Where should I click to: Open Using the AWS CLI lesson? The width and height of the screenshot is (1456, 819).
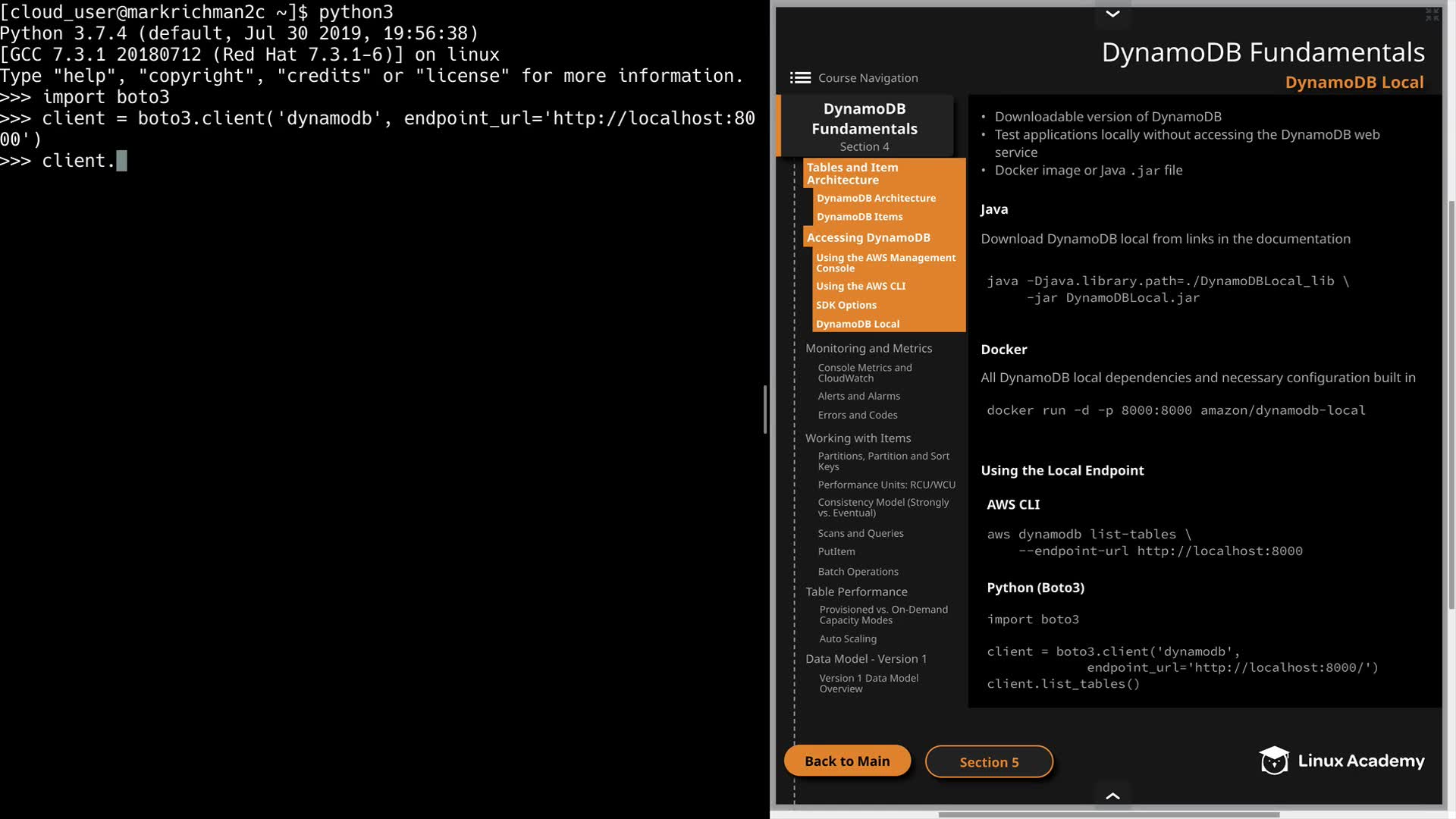coord(861,287)
